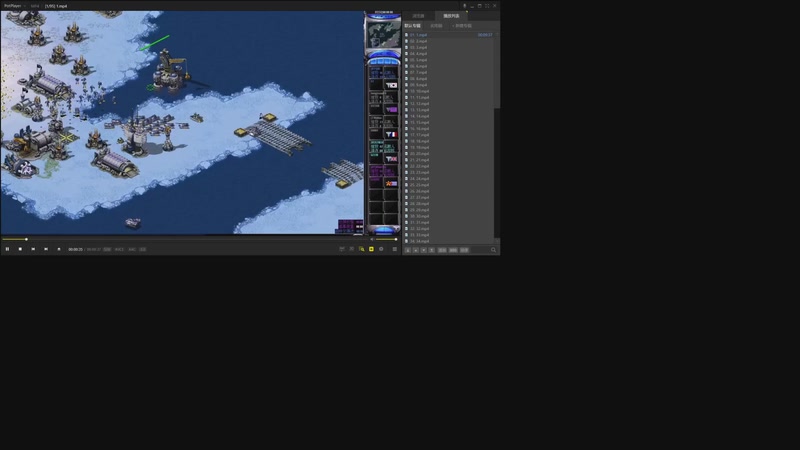Search the playlist with magnifier icon

[x=493, y=250]
